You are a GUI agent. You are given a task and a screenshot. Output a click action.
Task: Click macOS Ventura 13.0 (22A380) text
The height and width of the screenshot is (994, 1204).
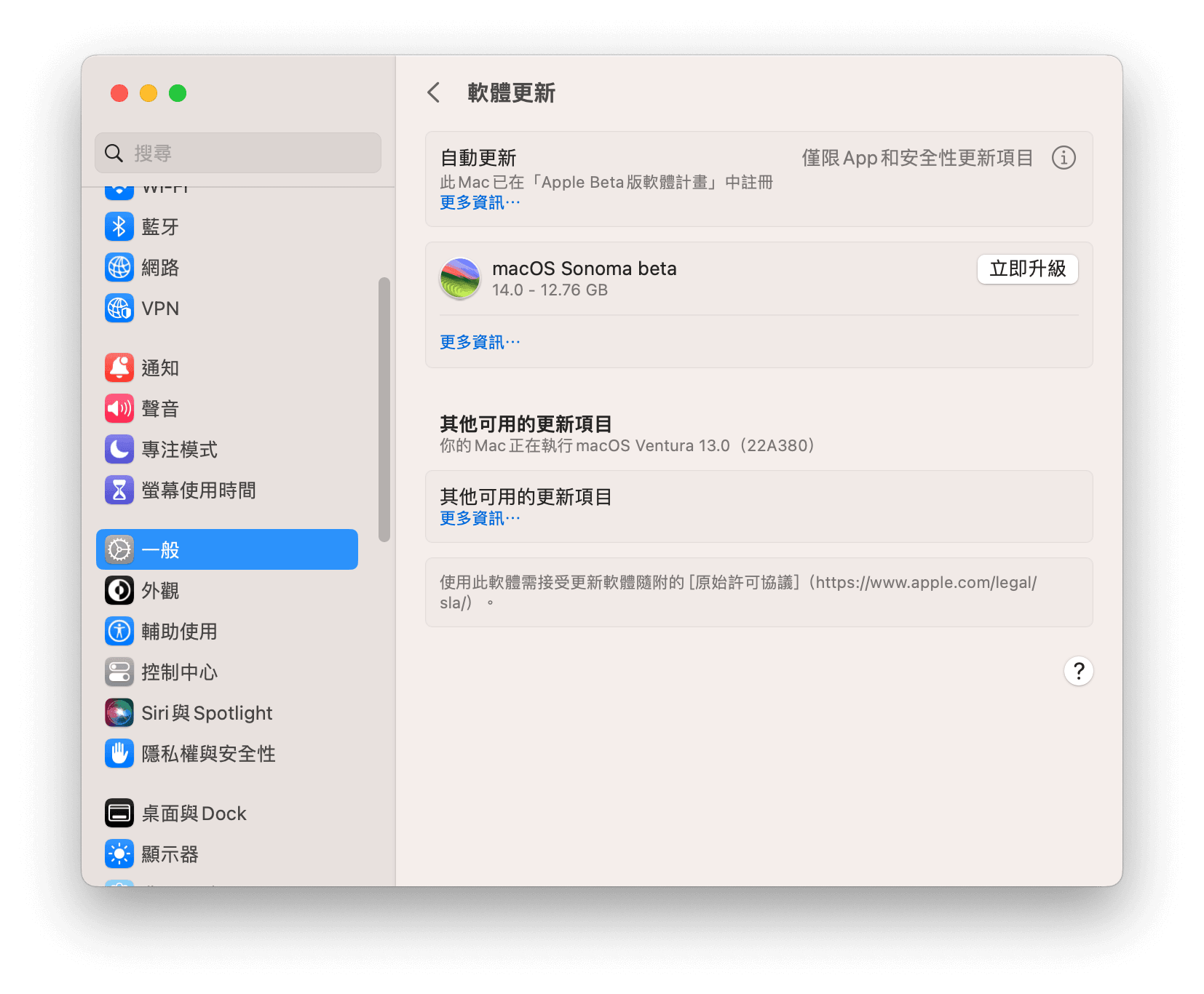tap(695, 445)
